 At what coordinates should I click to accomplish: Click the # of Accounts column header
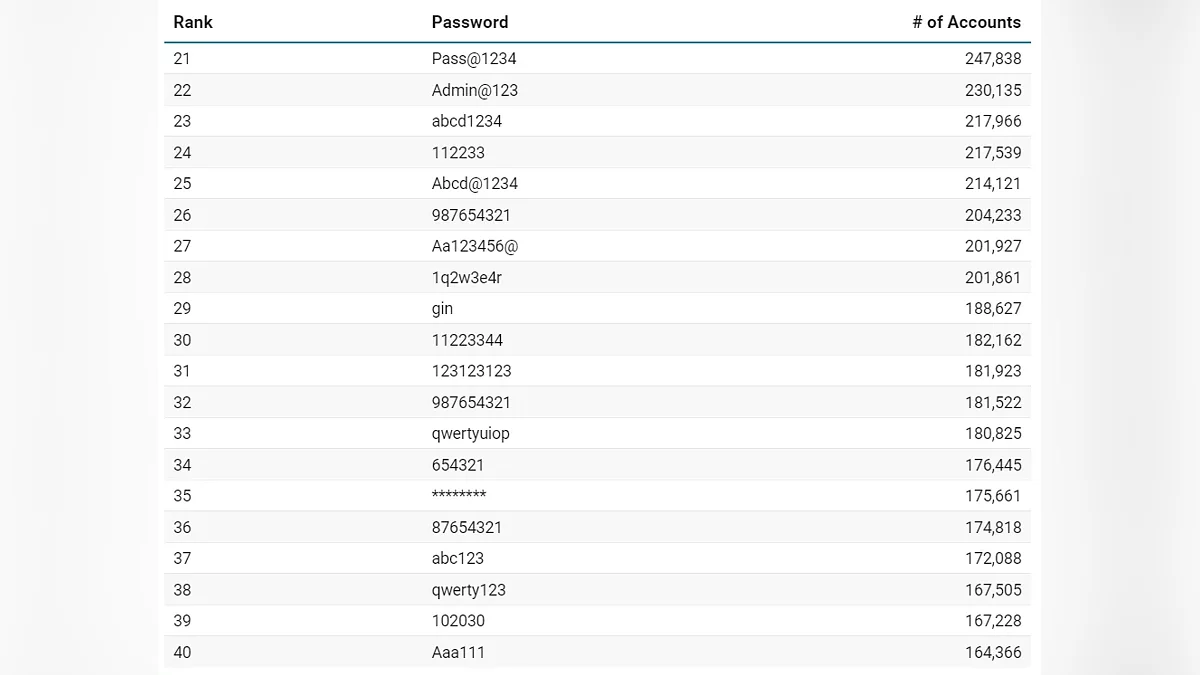point(966,22)
